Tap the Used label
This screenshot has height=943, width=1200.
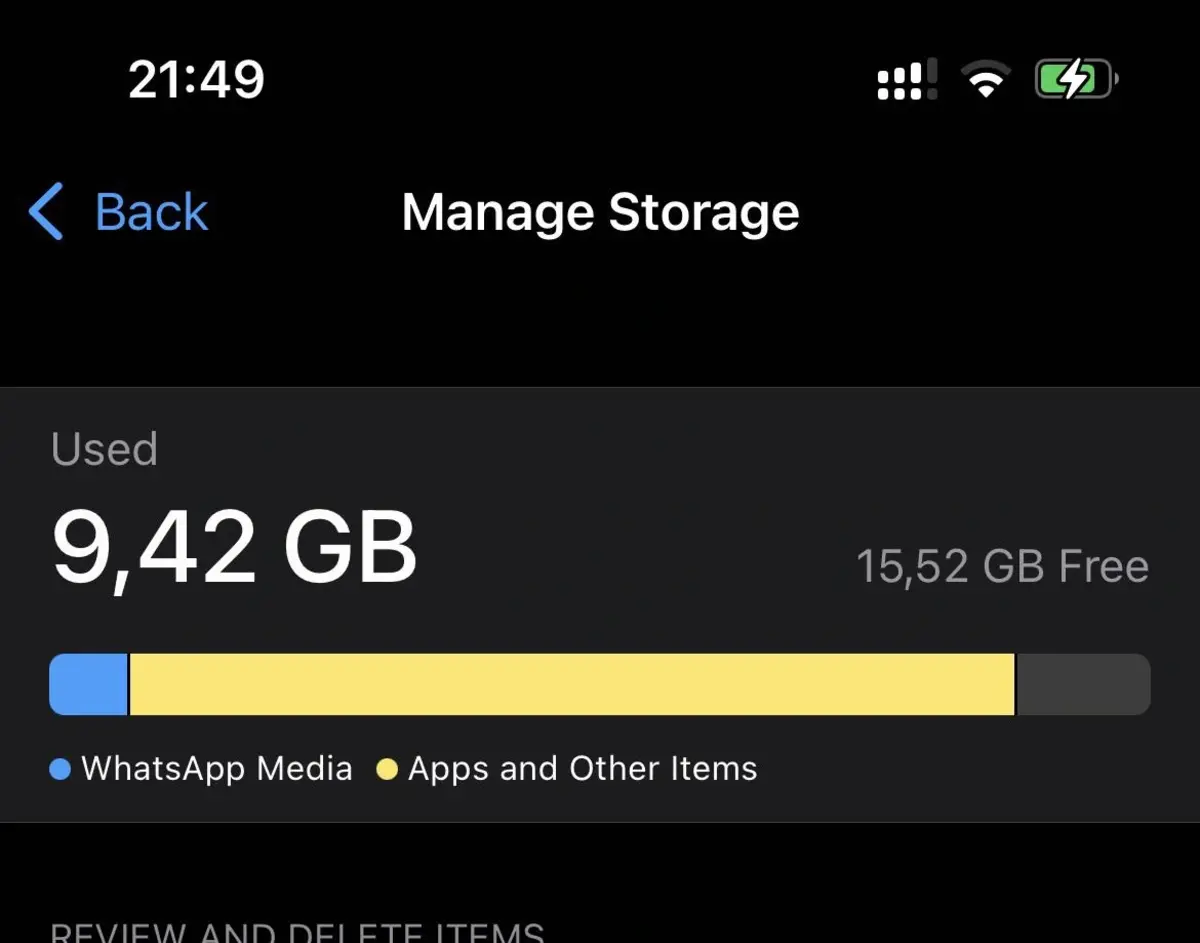[104, 449]
